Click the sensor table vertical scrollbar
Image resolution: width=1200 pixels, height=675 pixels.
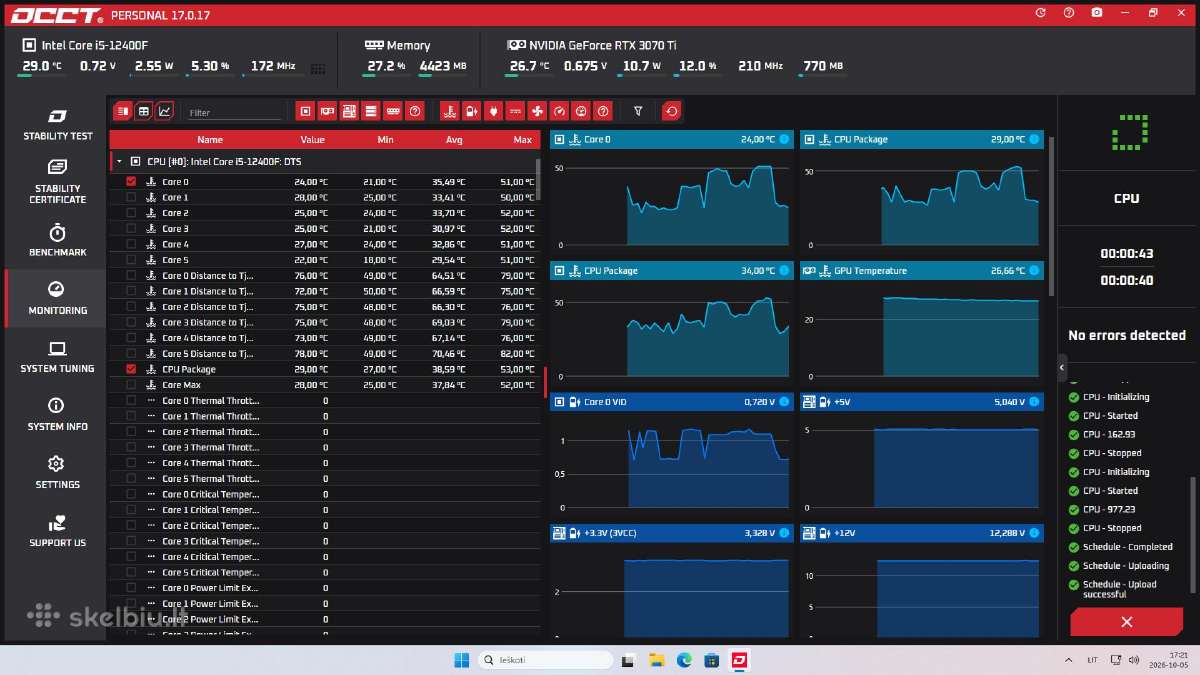pos(539,180)
